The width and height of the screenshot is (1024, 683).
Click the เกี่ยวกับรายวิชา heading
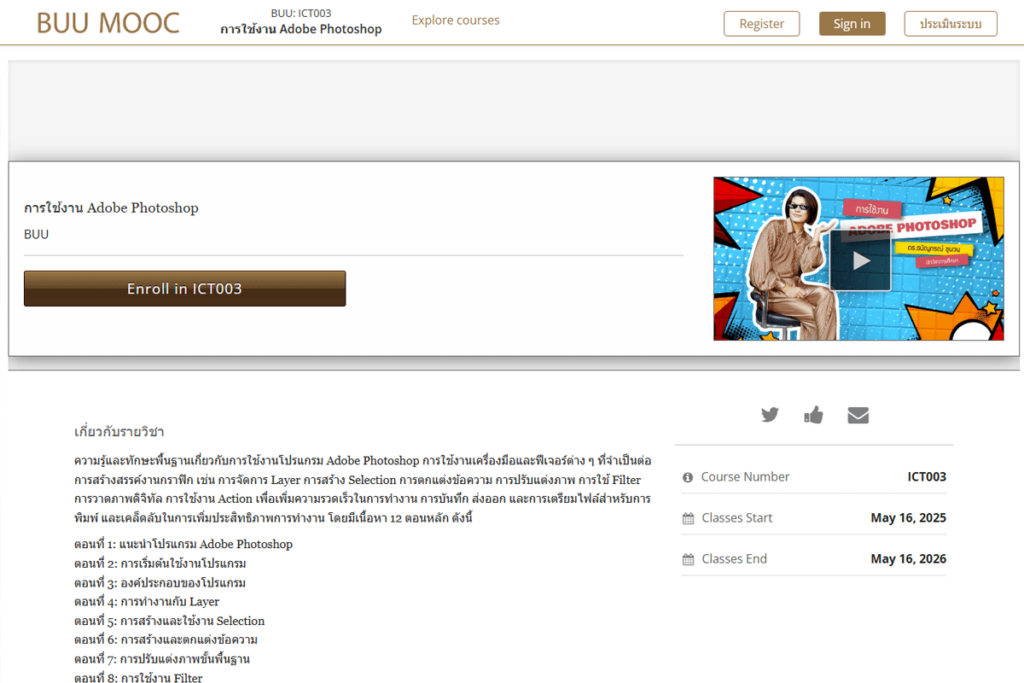point(119,432)
